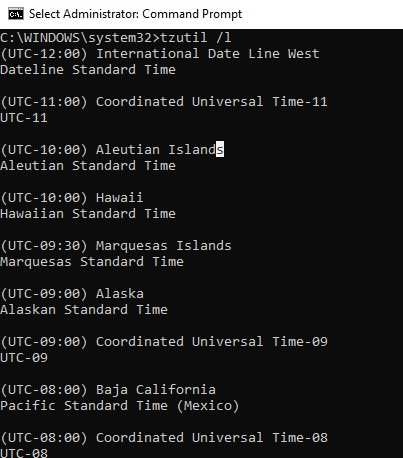
Task: Click the (UTC-11:00) Coordinated Universal Time-11 line
Action: click(164, 102)
